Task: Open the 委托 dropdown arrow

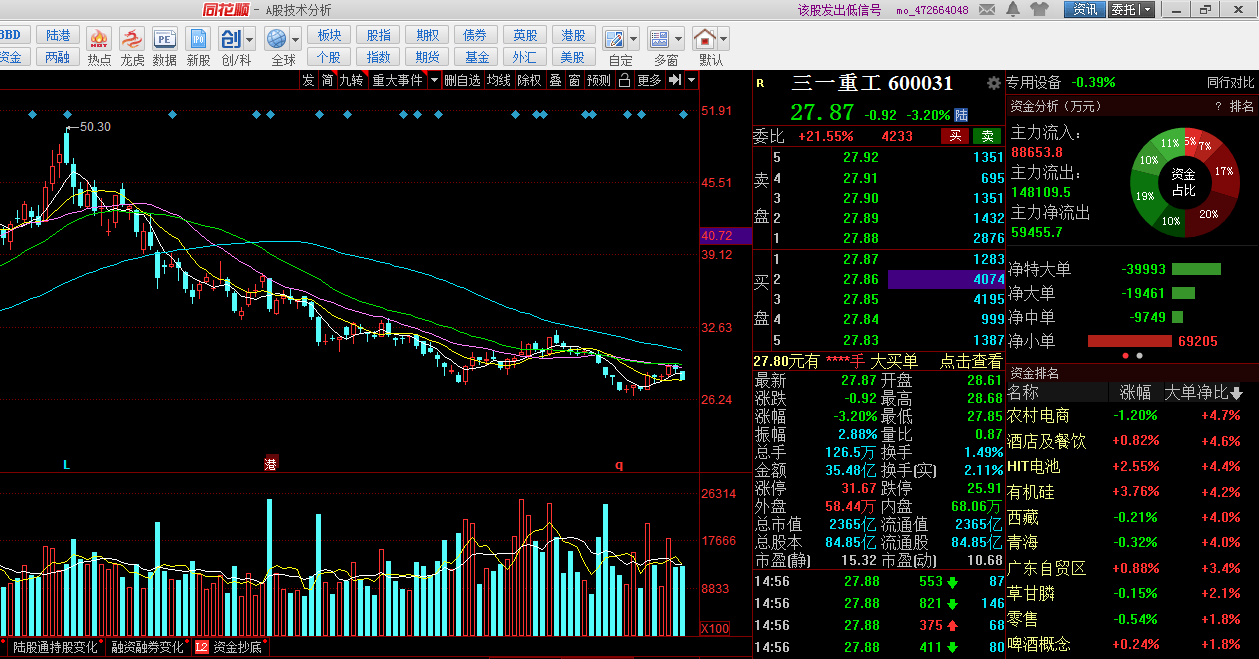Action: click(x=1146, y=10)
